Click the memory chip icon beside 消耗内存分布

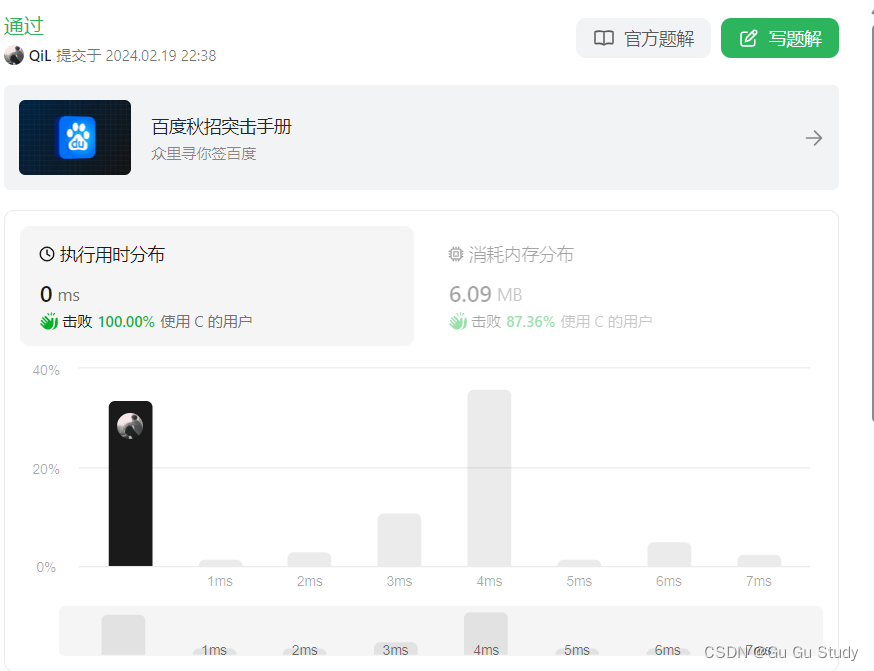(456, 254)
